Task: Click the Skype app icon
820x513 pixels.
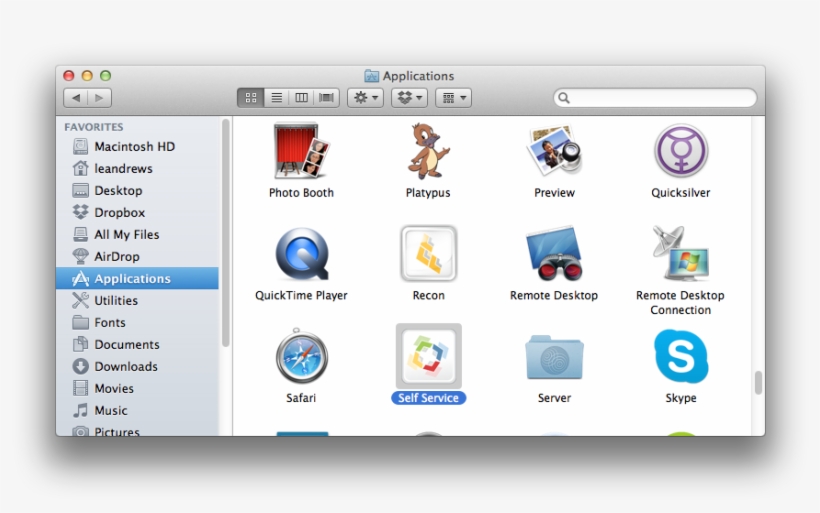Action: [681, 356]
